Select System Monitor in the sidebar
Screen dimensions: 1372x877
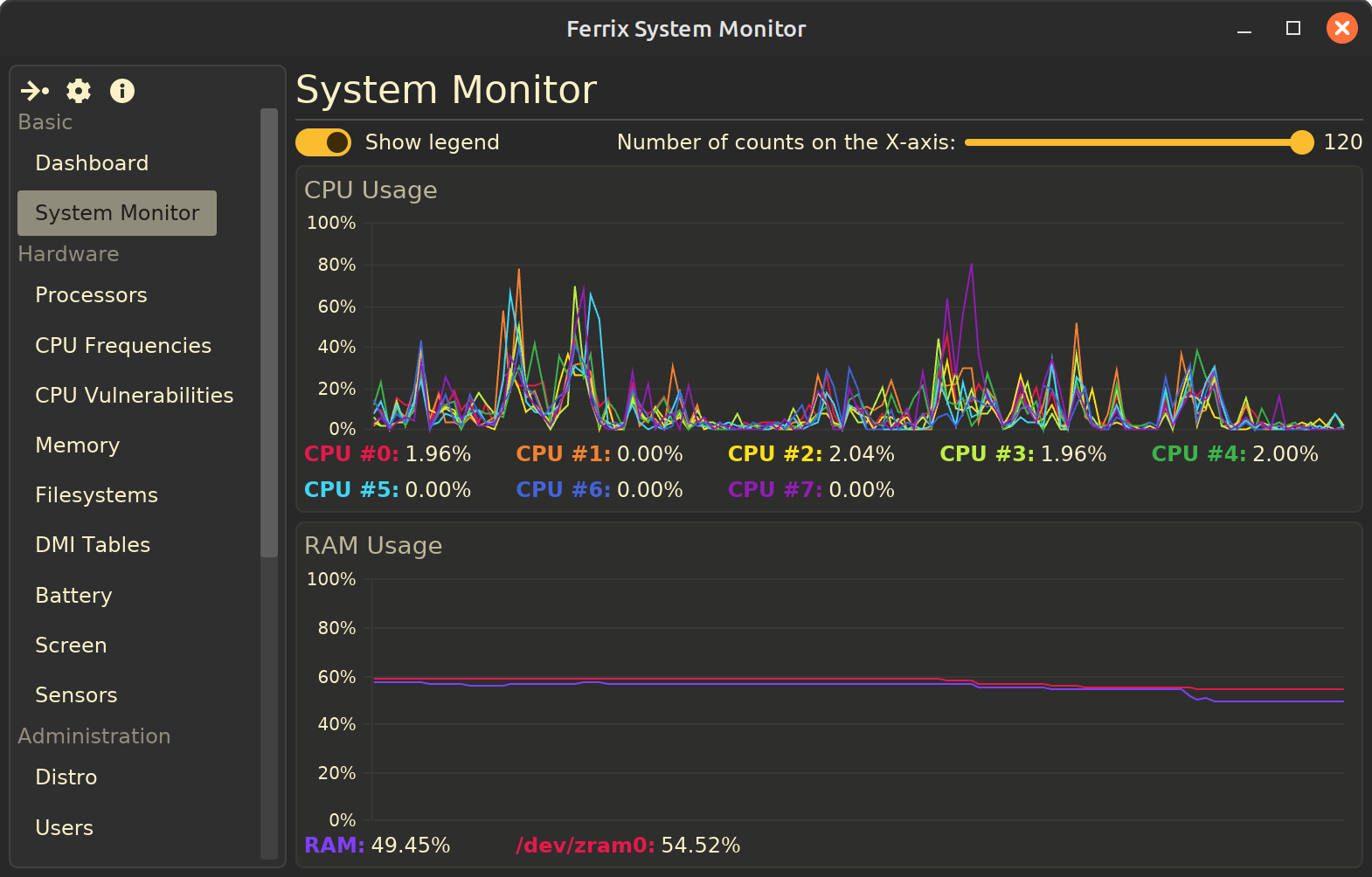[x=117, y=213]
